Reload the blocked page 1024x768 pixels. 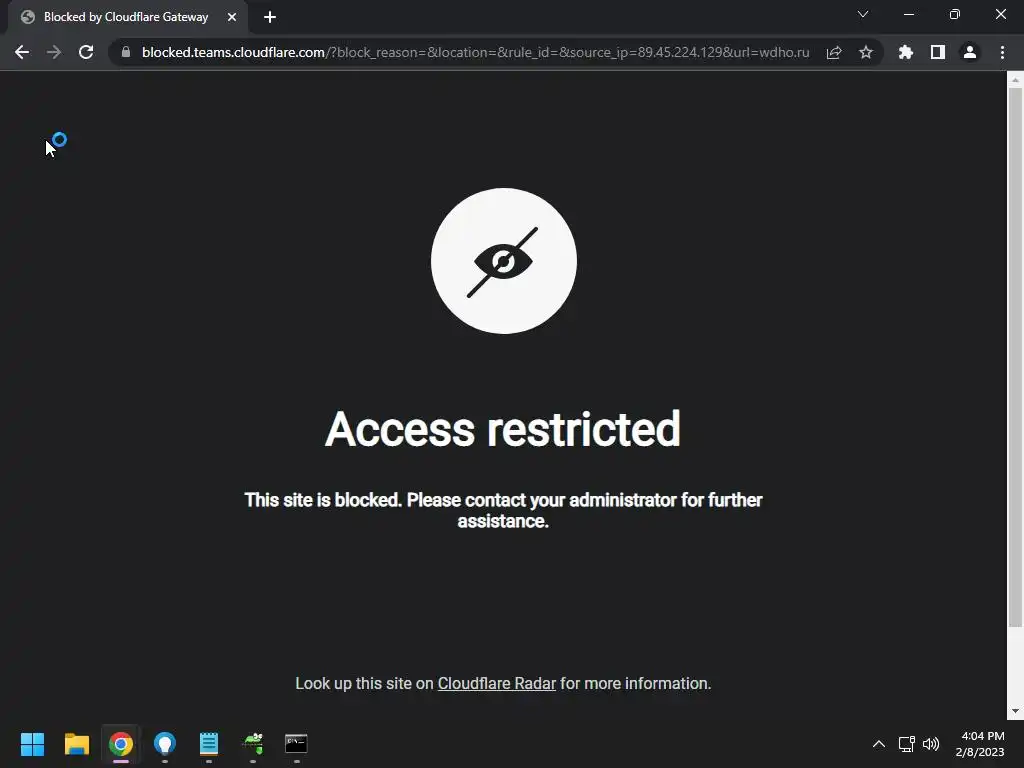[86, 52]
